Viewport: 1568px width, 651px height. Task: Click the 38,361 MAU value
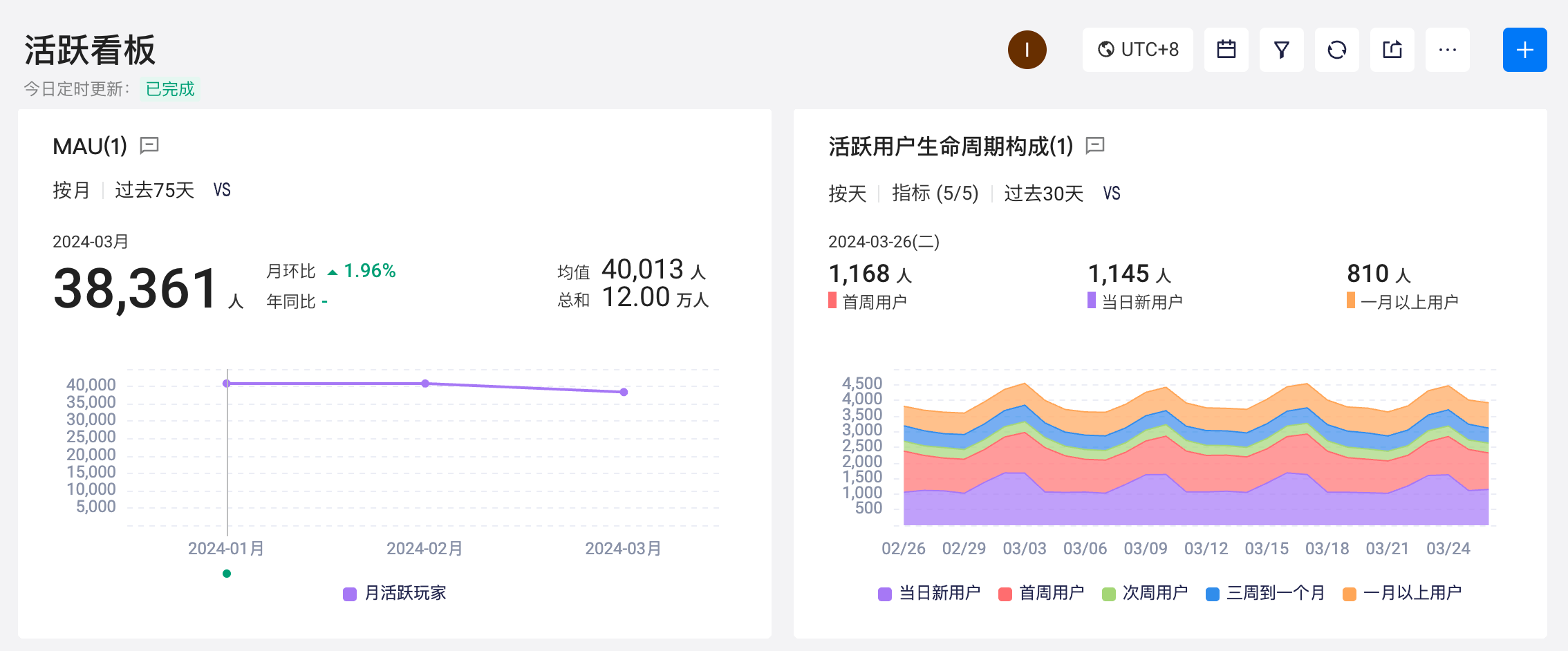pyautogui.click(x=136, y=289)
